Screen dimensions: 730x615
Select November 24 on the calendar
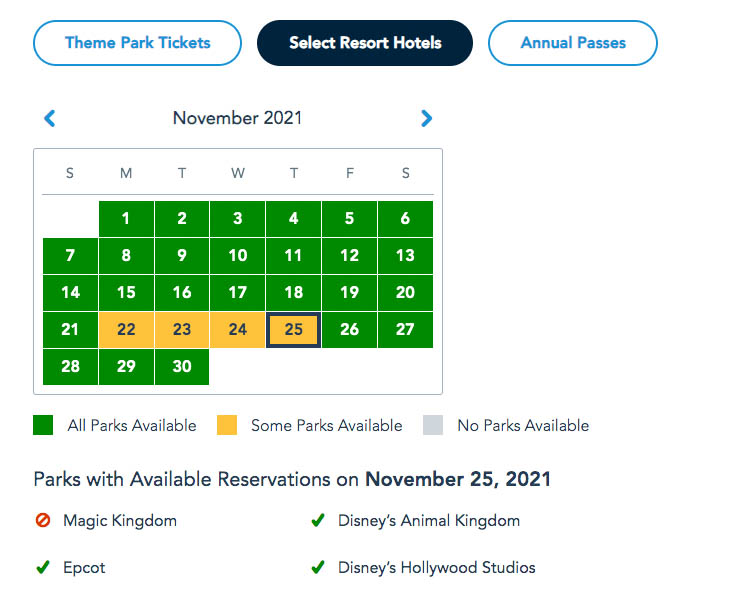click(x=237, y=330)
